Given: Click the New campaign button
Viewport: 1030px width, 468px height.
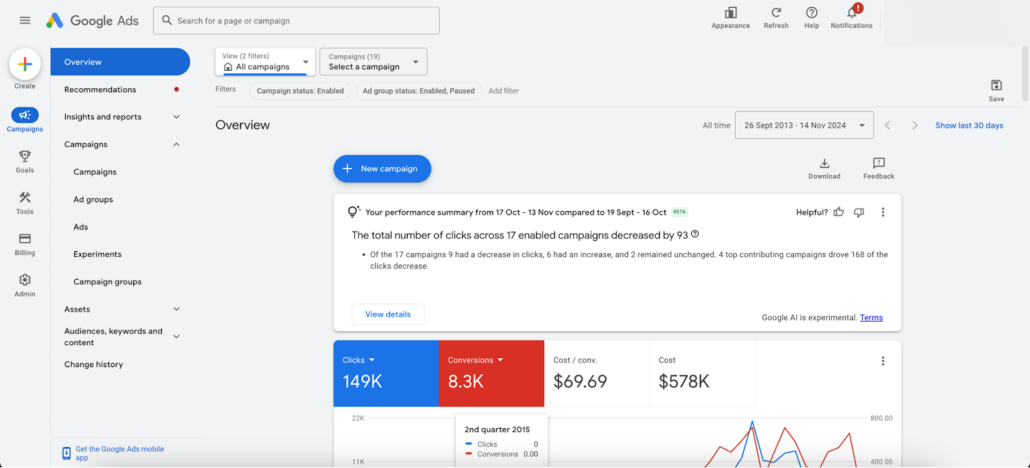Looking at the screenshot, I should click(382, 169).
